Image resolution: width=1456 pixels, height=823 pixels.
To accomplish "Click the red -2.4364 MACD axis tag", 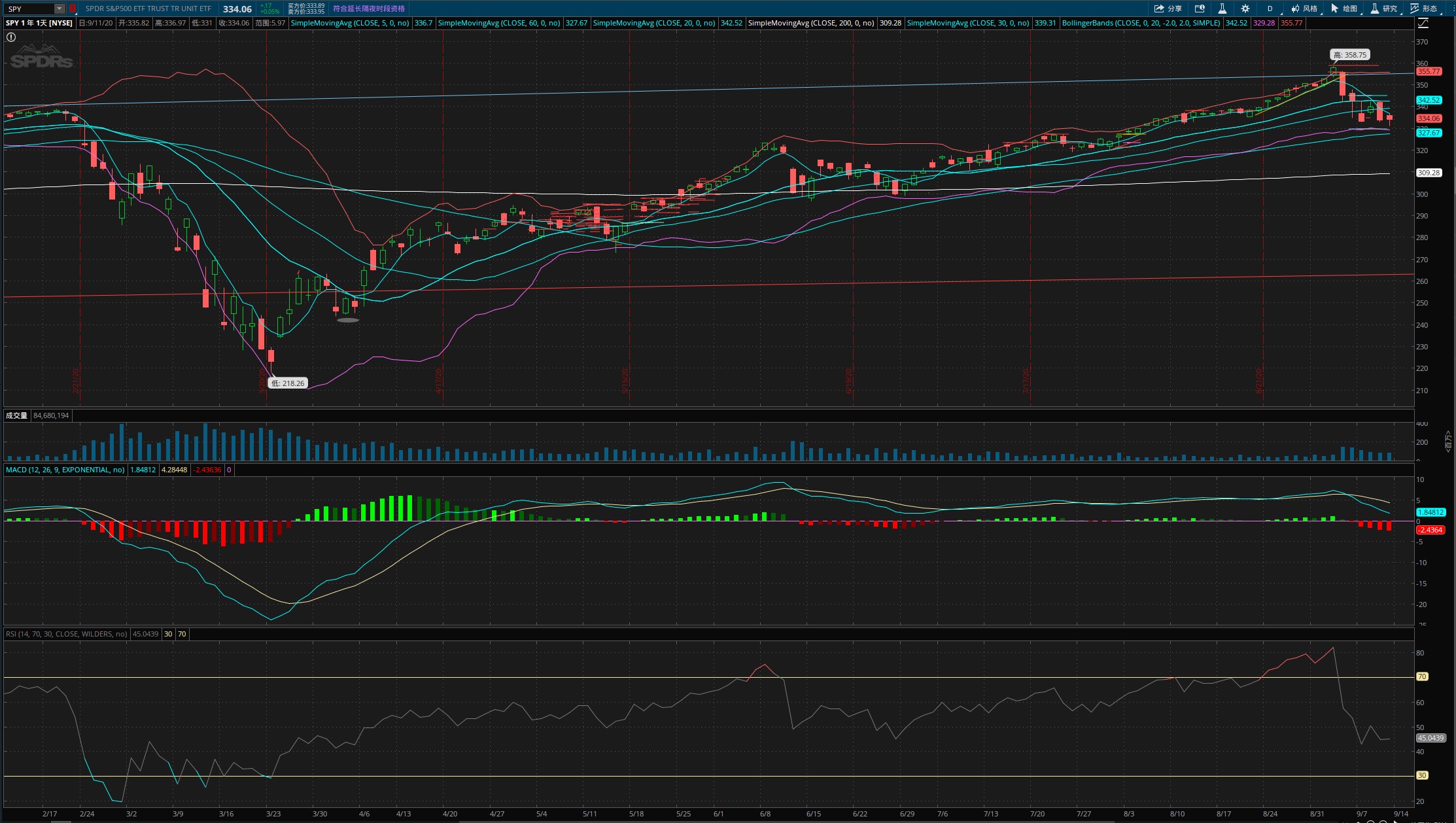I will [x=1430, y=530].
